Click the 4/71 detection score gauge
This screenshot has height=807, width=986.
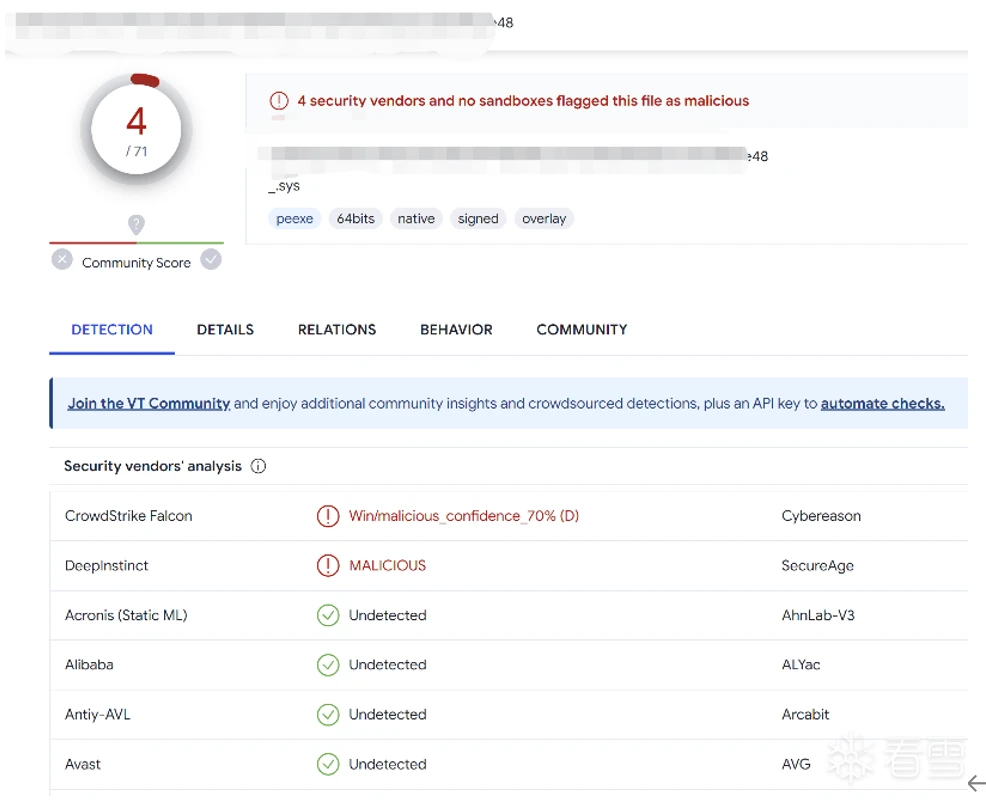click(136, 128)
